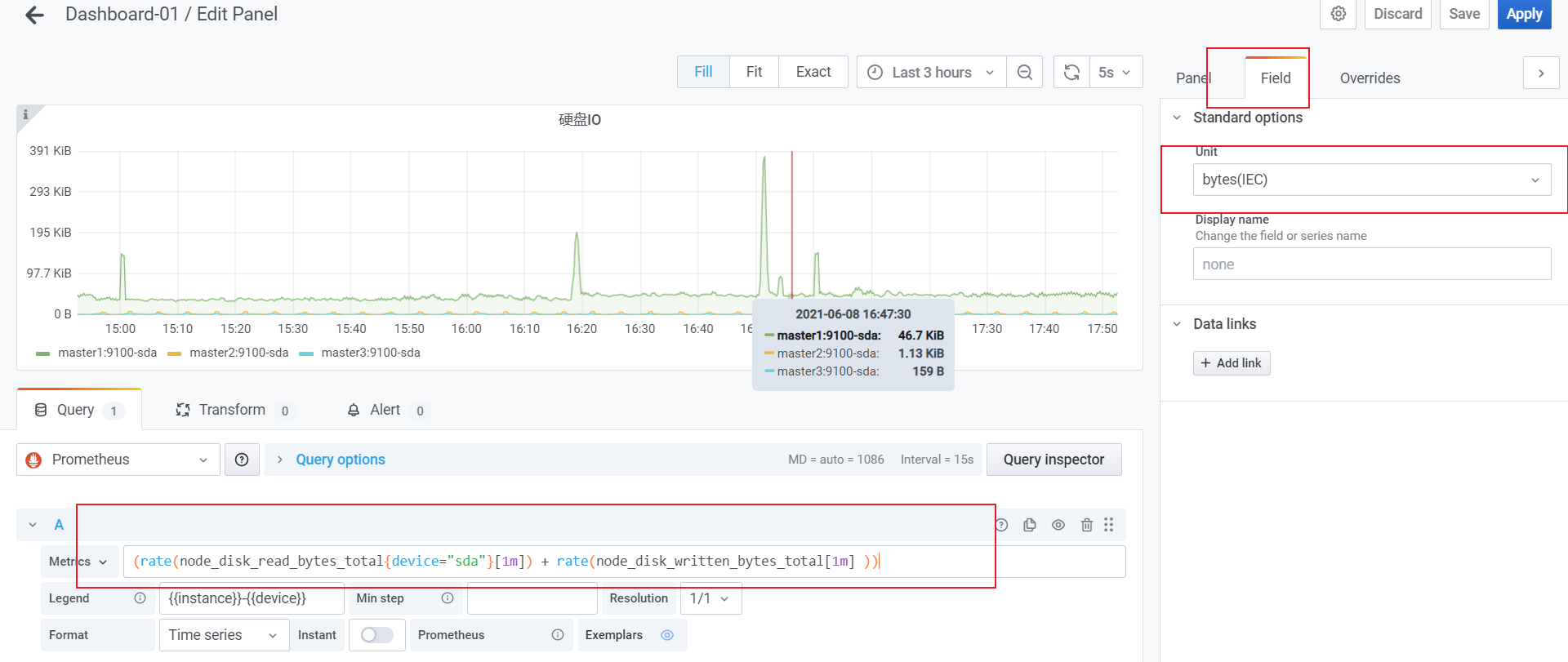Click the Prometheus link info icon
The image size is (1568, 662).
pos(558,635)
